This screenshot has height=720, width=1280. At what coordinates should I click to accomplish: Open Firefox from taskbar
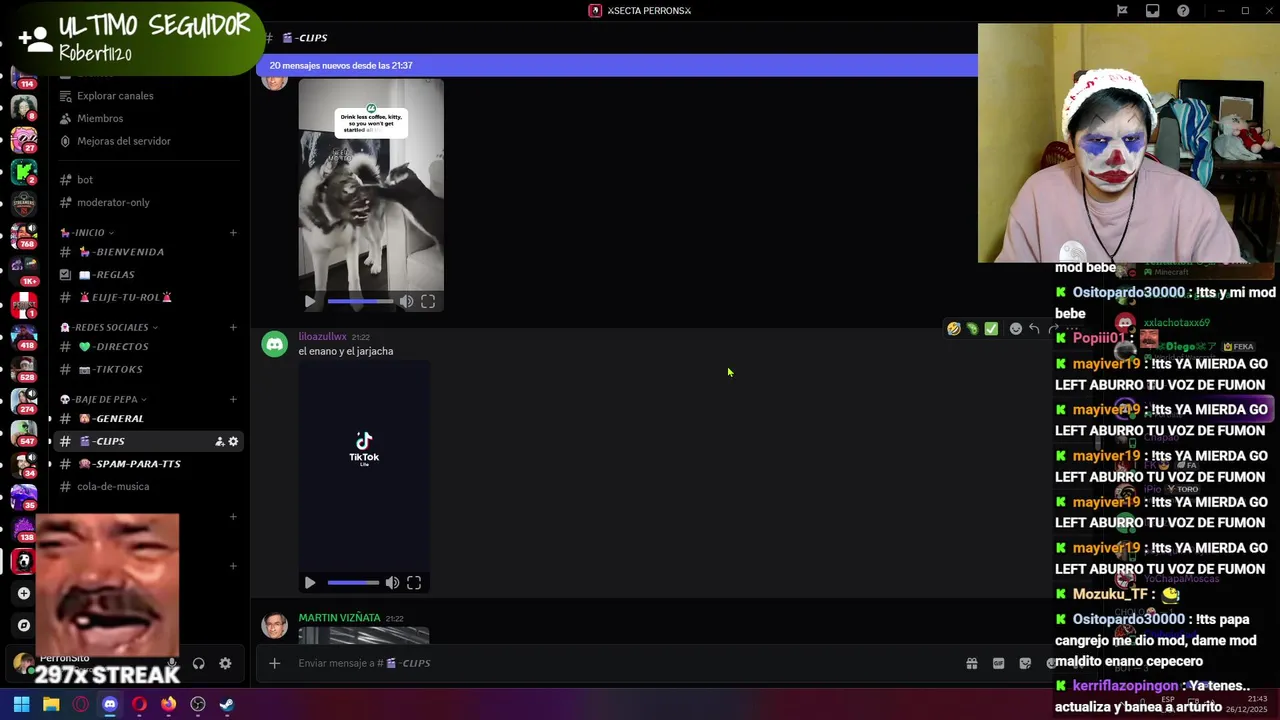168,704
